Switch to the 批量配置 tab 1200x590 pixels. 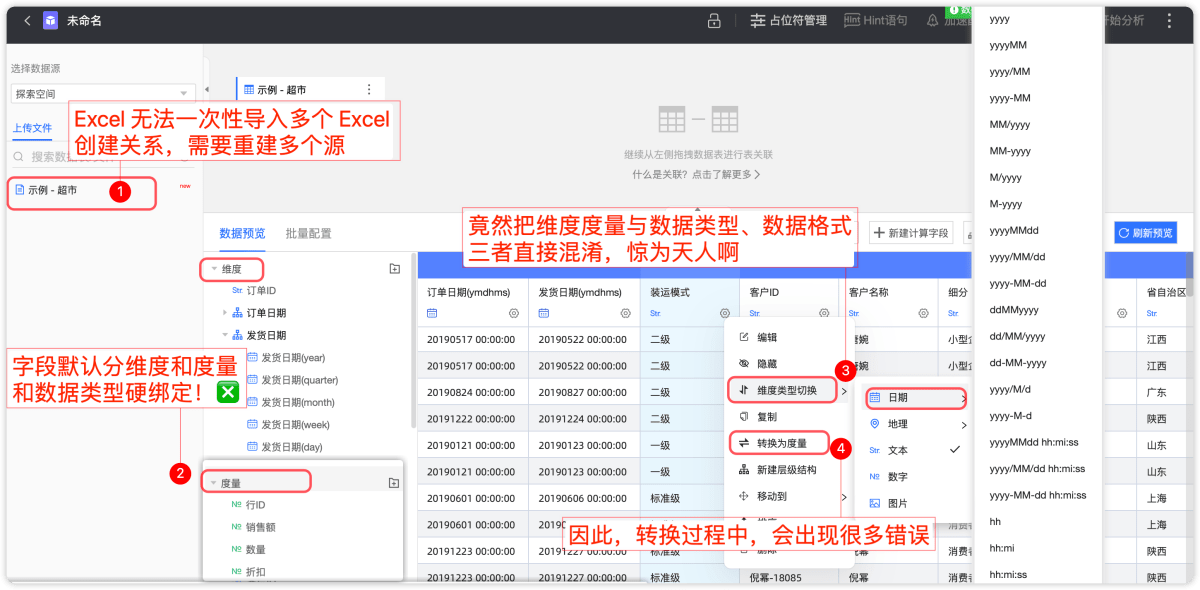click(308, 233)
